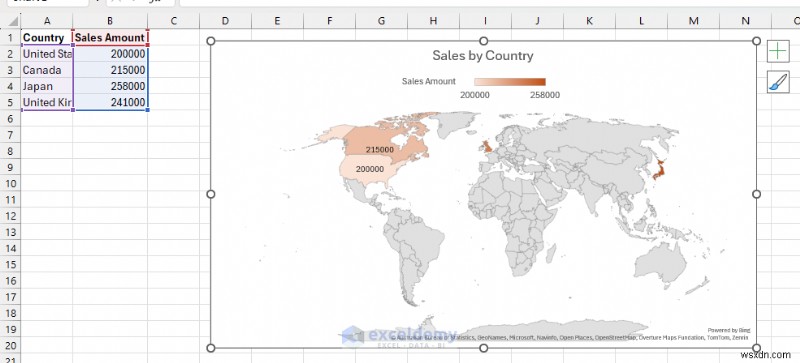This screenshot has width=800, height=363.
Task: Click the legend color gradient bar
Action: [x=510, y=82]
